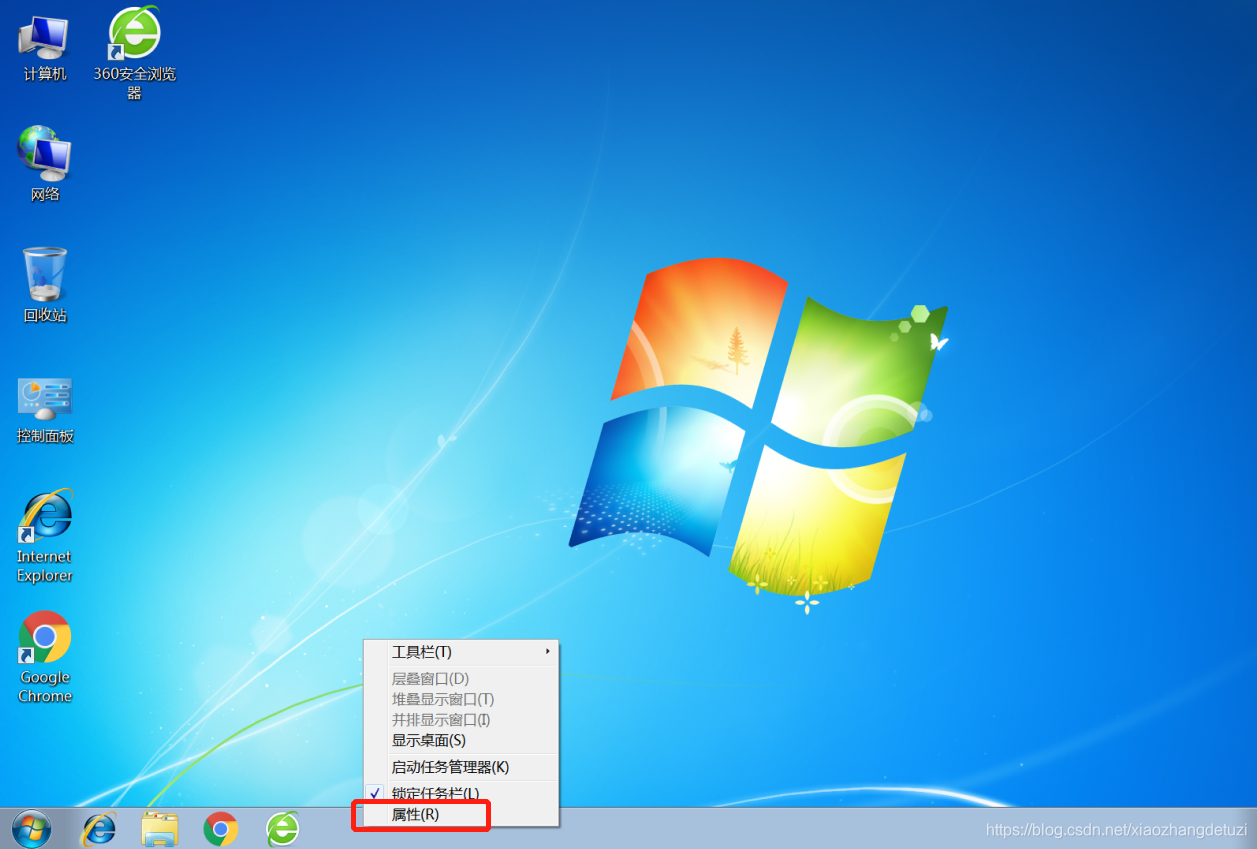Click the greyed 堆叠显示窗口(T) entry
Viewport: 1257px width, 849px height.
coord(460,699)
